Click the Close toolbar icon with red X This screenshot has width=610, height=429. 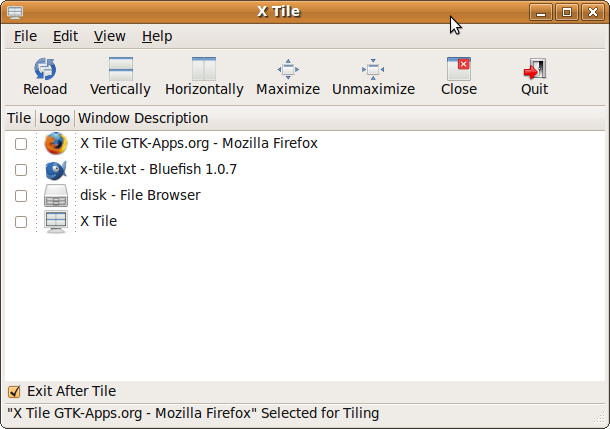point(459,69)
